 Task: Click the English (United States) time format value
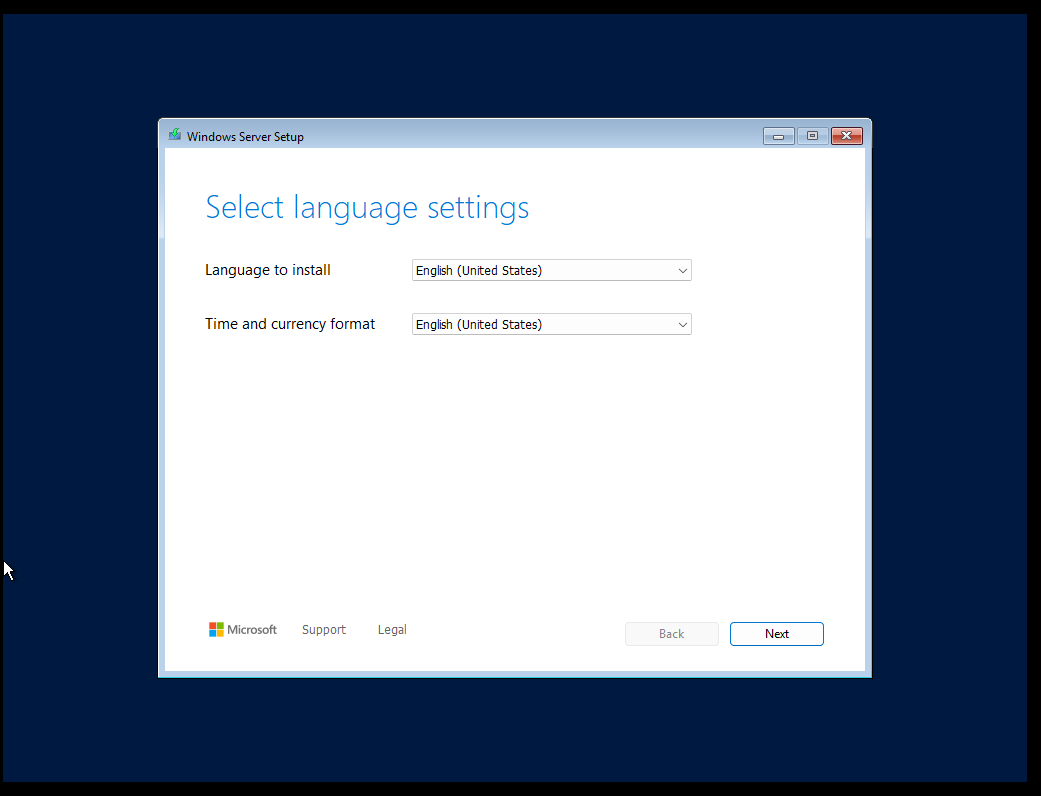[479, 324]
